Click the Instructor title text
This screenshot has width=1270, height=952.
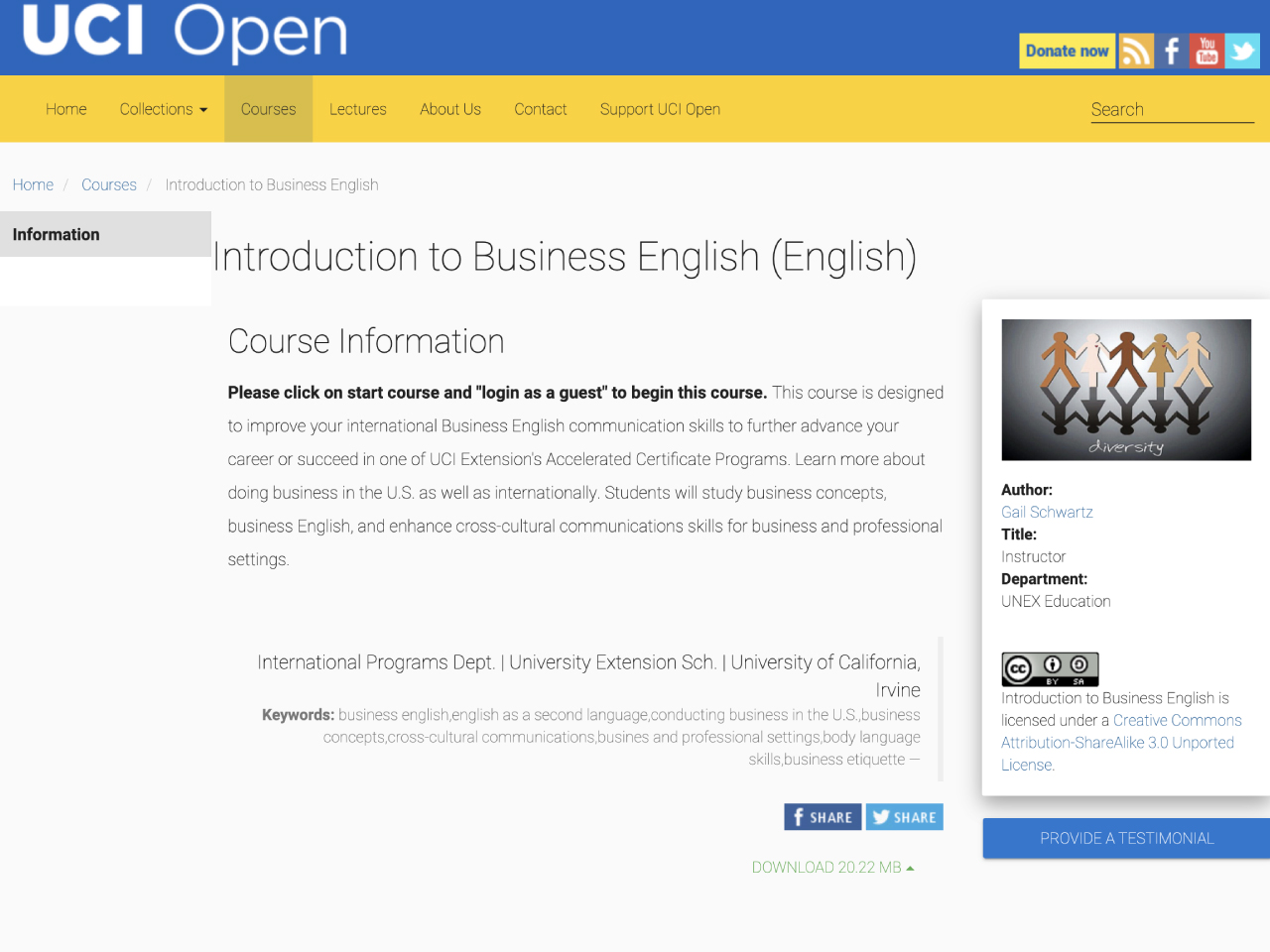tap(1033, 556)
